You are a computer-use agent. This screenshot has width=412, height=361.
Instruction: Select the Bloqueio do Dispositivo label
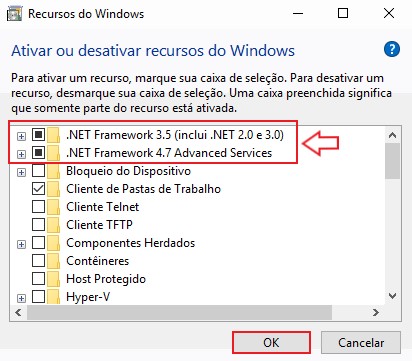coord(128,171)
